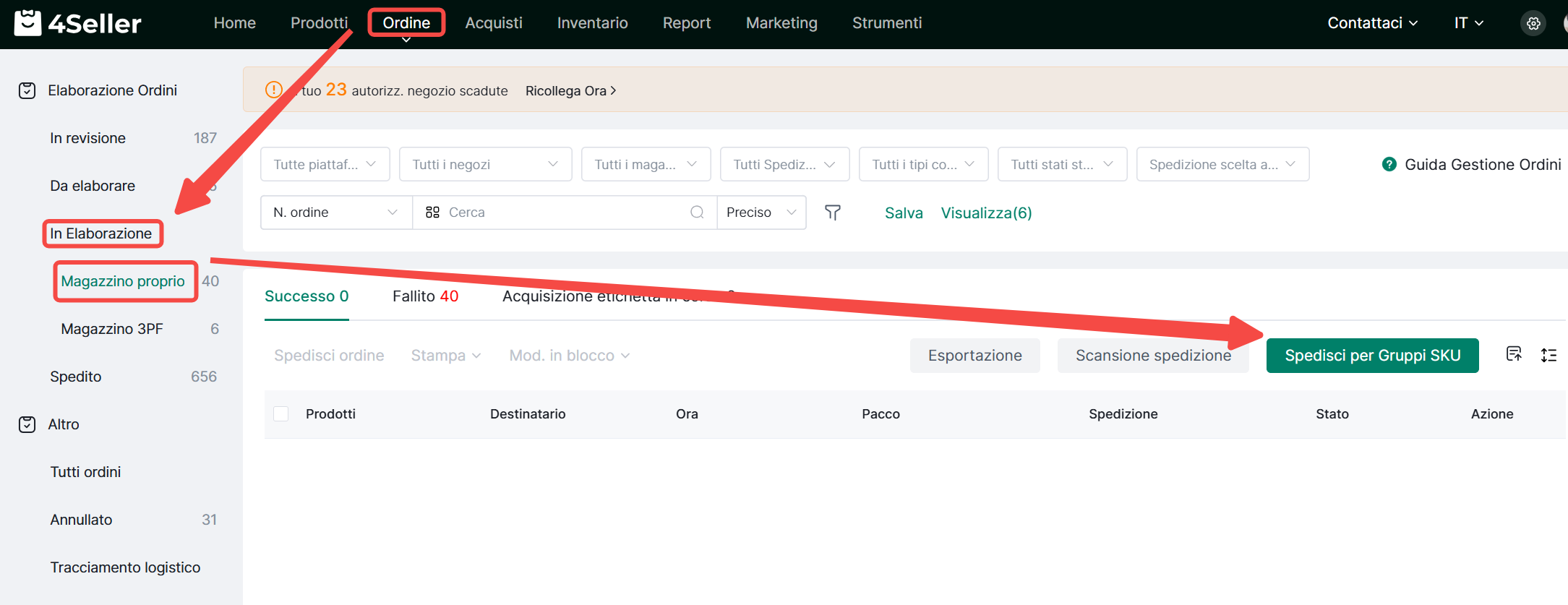1568x605 pixels.
Task: Open the Inventario menu
Action: 592,23
